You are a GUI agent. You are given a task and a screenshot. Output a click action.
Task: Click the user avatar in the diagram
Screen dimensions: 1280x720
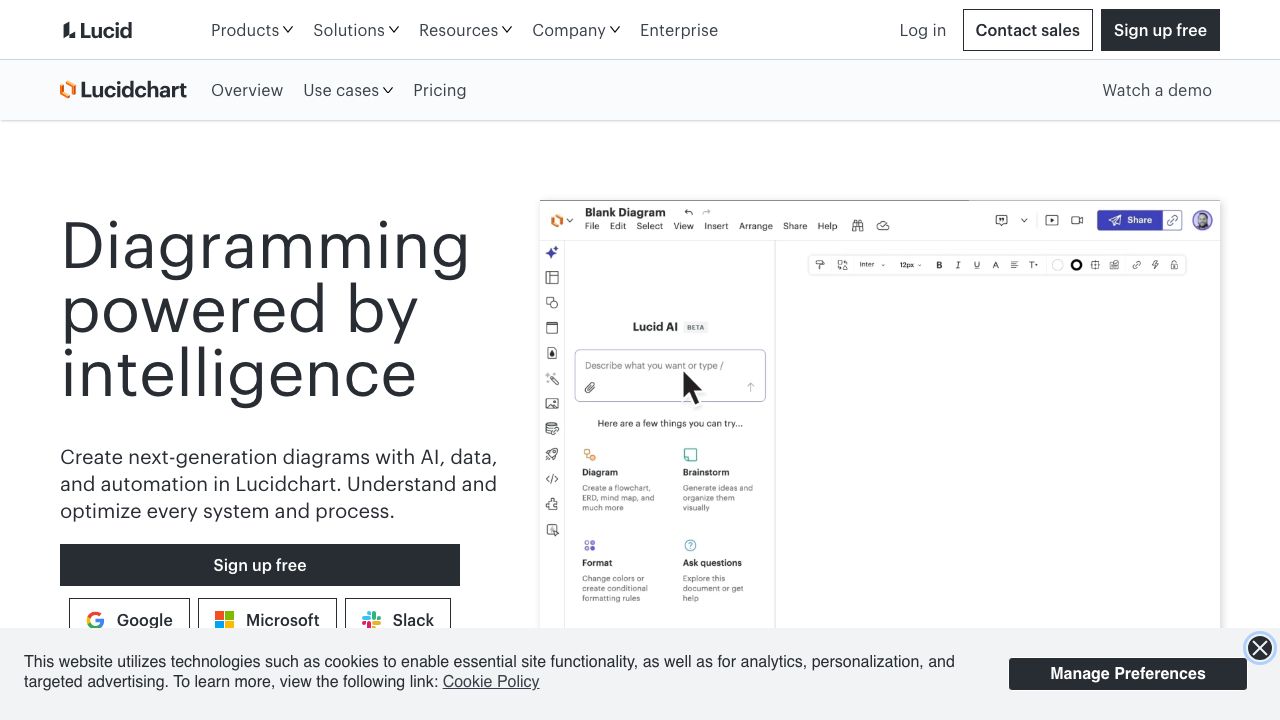(x=1202, y=220)
